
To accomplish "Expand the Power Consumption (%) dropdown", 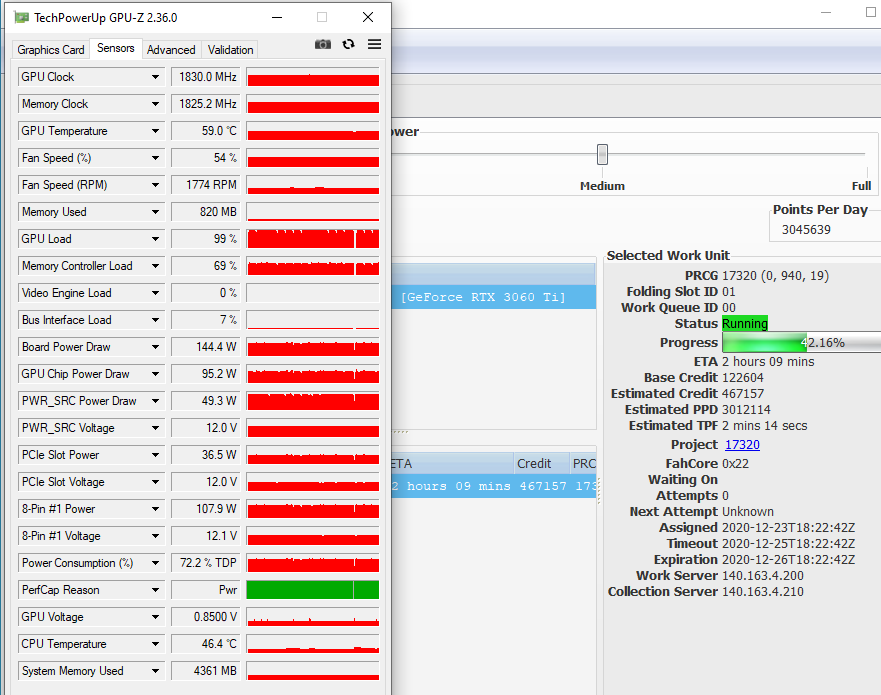I will click(156, 562).
